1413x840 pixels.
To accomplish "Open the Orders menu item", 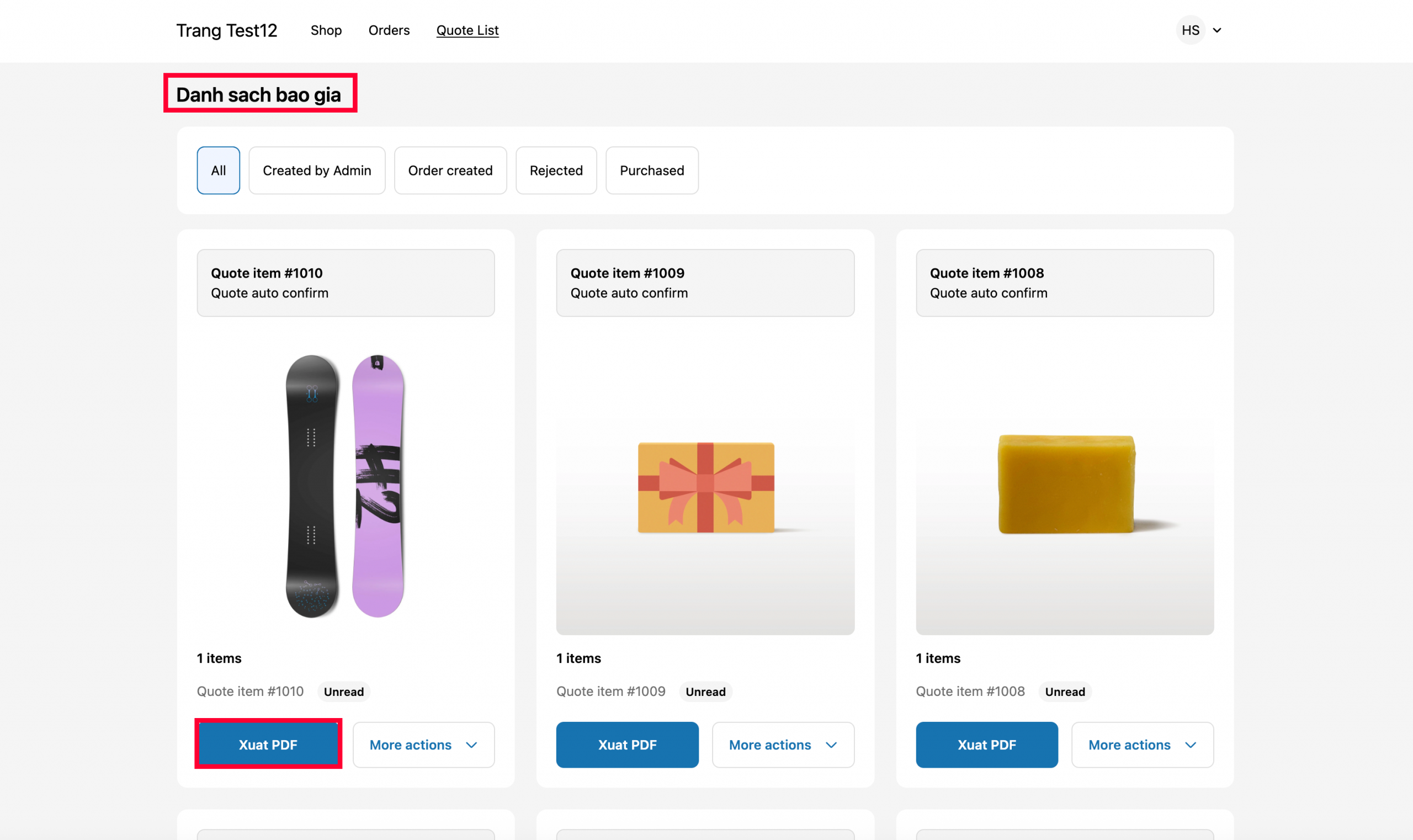I will pos(389,30).
